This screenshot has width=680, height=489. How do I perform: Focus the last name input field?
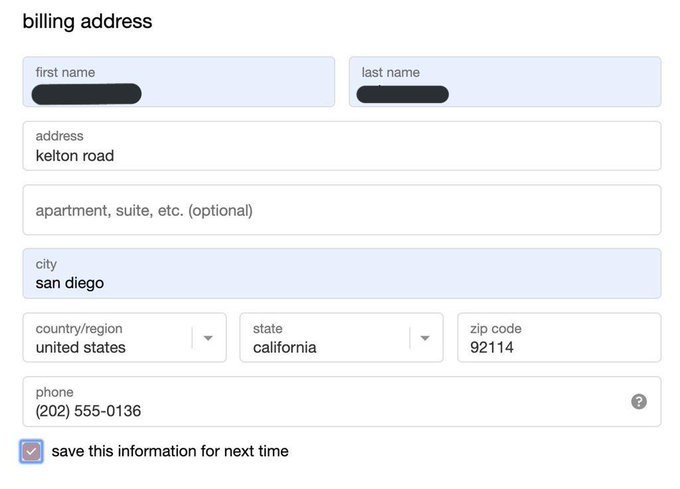[x=505, y=82]
